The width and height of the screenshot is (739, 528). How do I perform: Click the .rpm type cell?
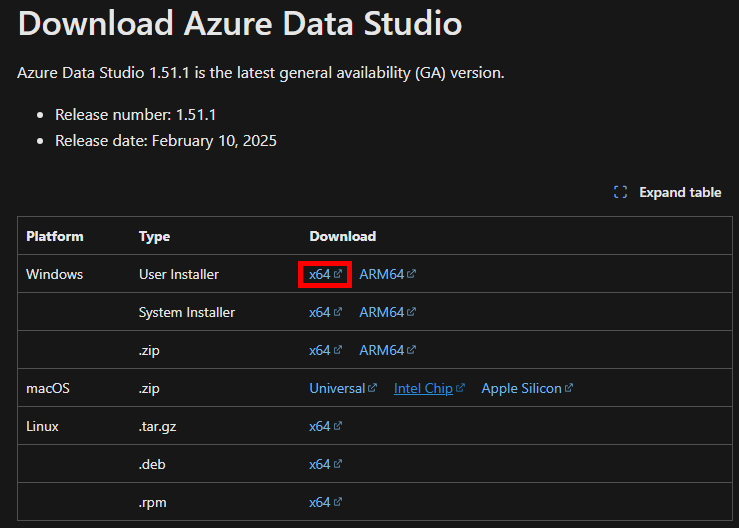click(152, 503)
